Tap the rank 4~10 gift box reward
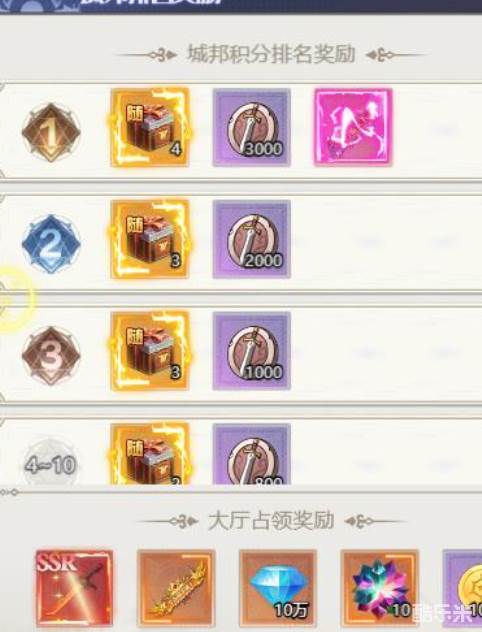This screenshot has width=482, height=632. (150, 453)
